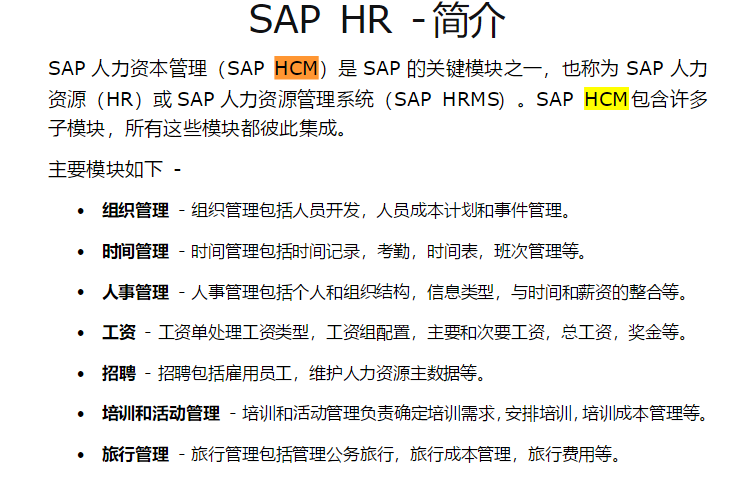Click the phrase '维护人力资源主数据等'
The height and width of the screenshot is (478, 739).
393,373
